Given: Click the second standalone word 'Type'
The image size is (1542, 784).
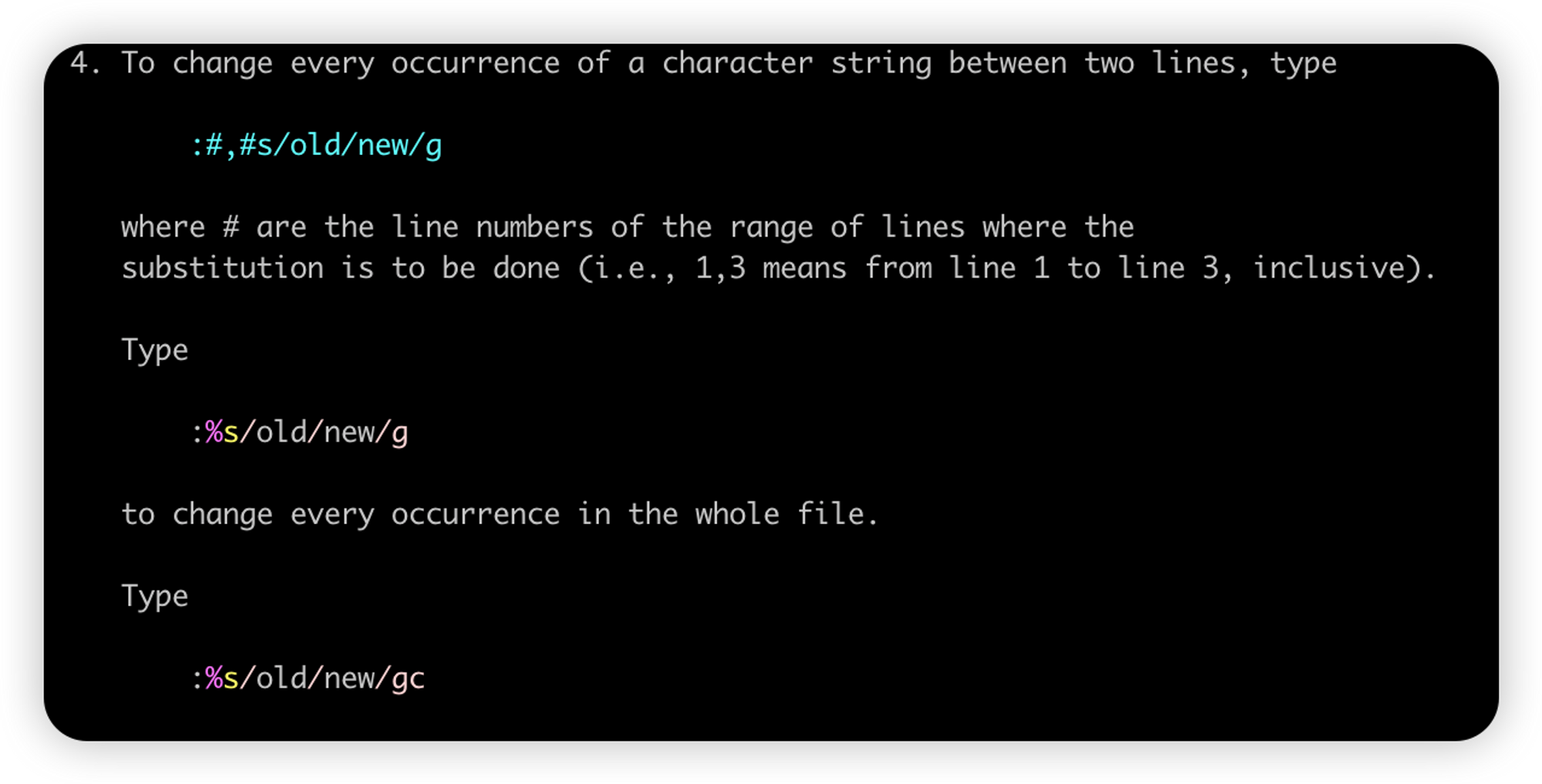Looking at the screenshot, I should tap(155, 597).
